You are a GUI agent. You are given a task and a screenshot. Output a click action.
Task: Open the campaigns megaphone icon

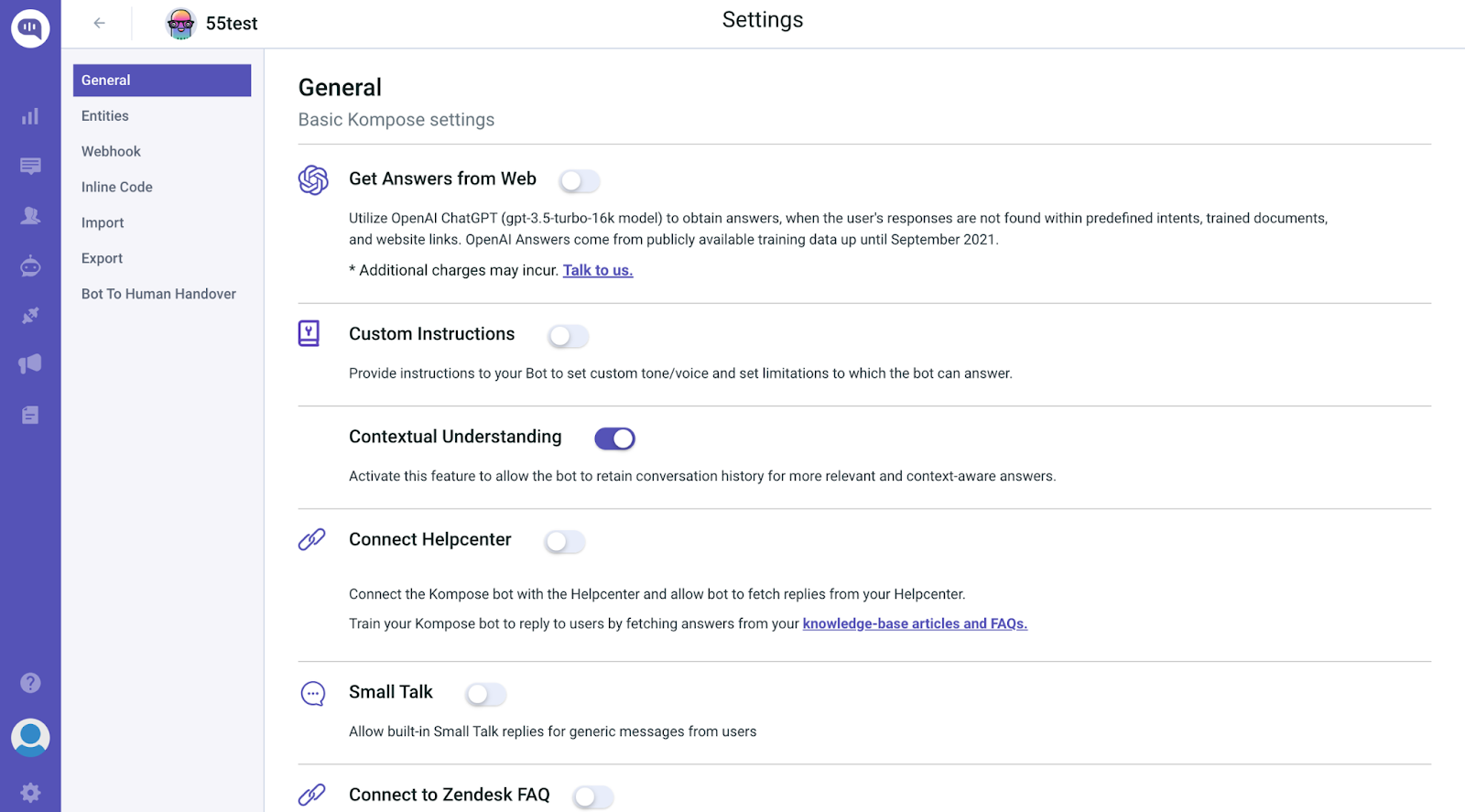30,364
